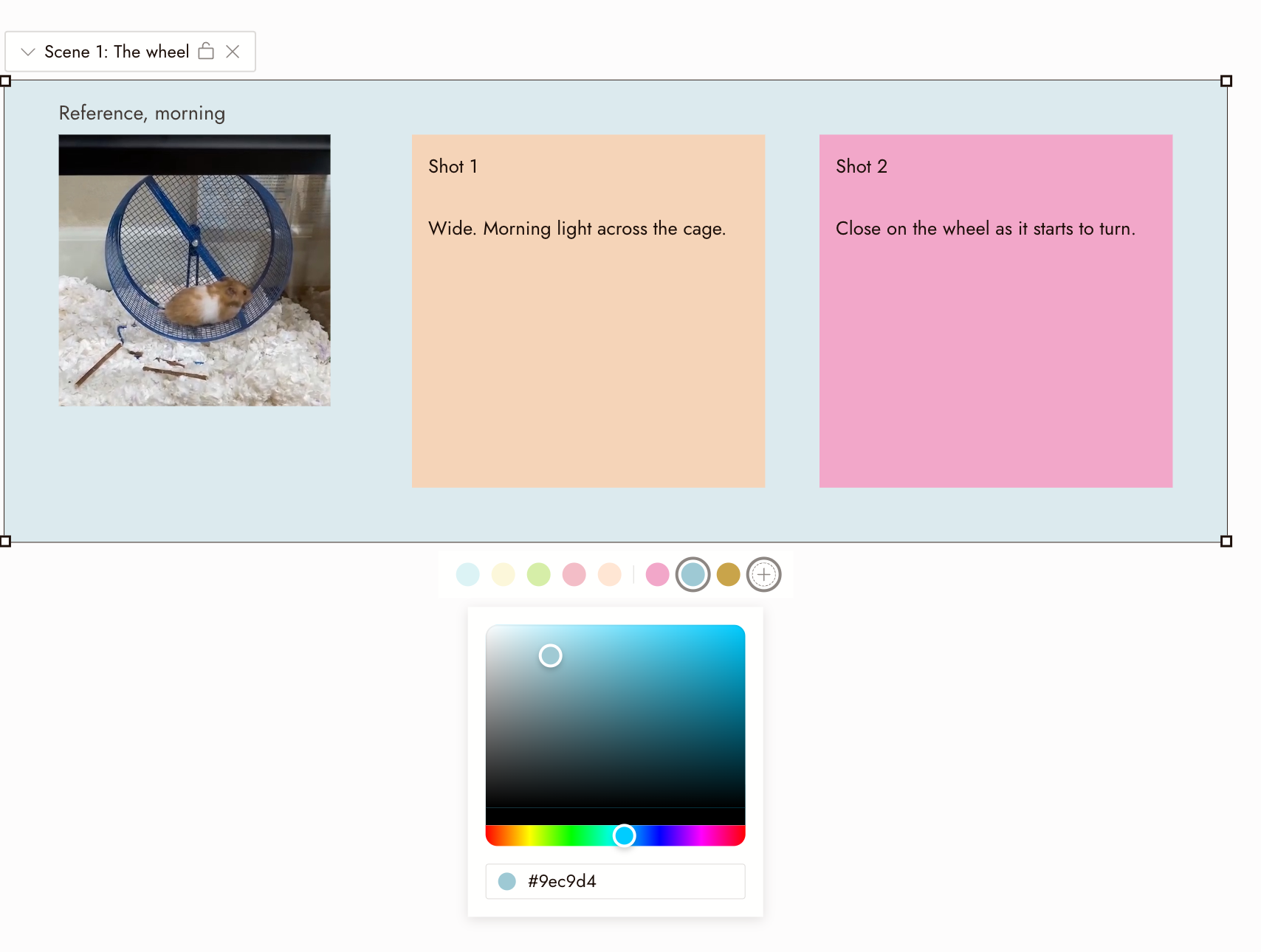Toggle the lock icon on Scene 1
The image size is (1261, 952).
click(x=206, y=51)
